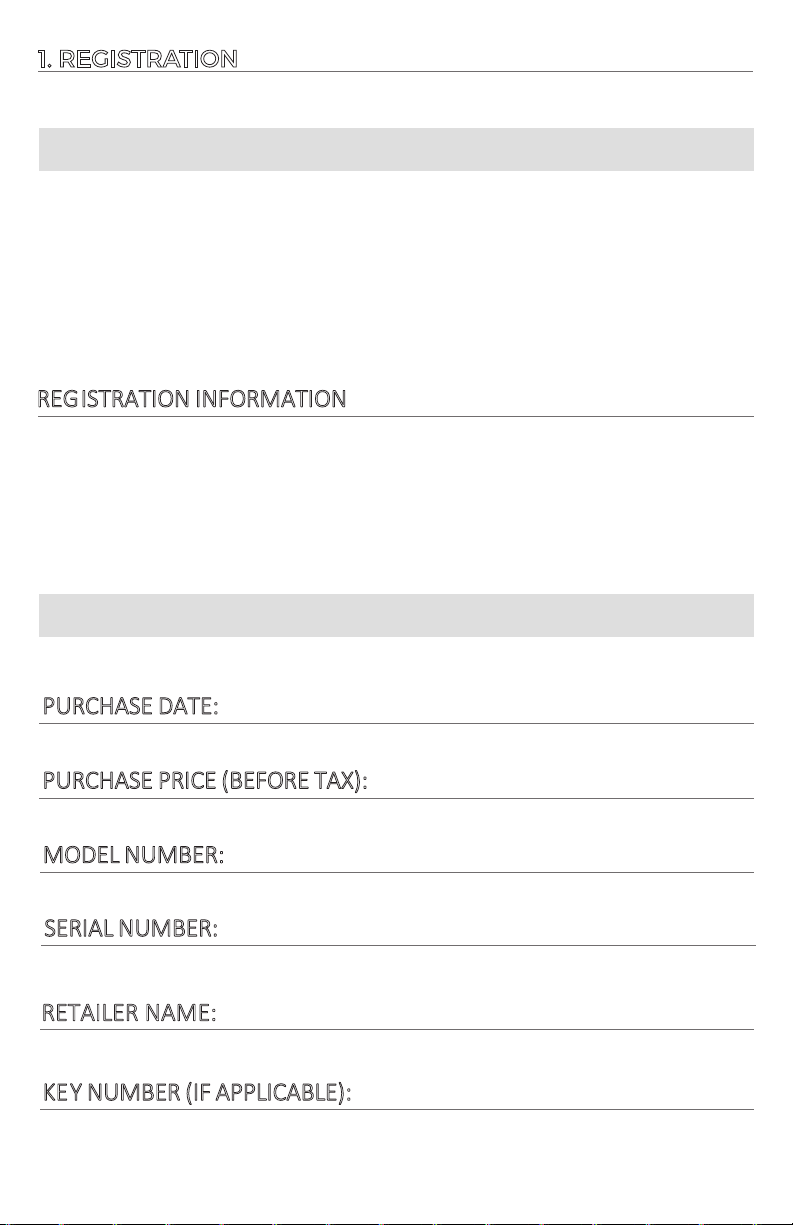Image resolution: width=793 pixels, height=1225 pixels.
Task: Click the rule line right of "1. REGISTRATION"
Action: [495, 71]
